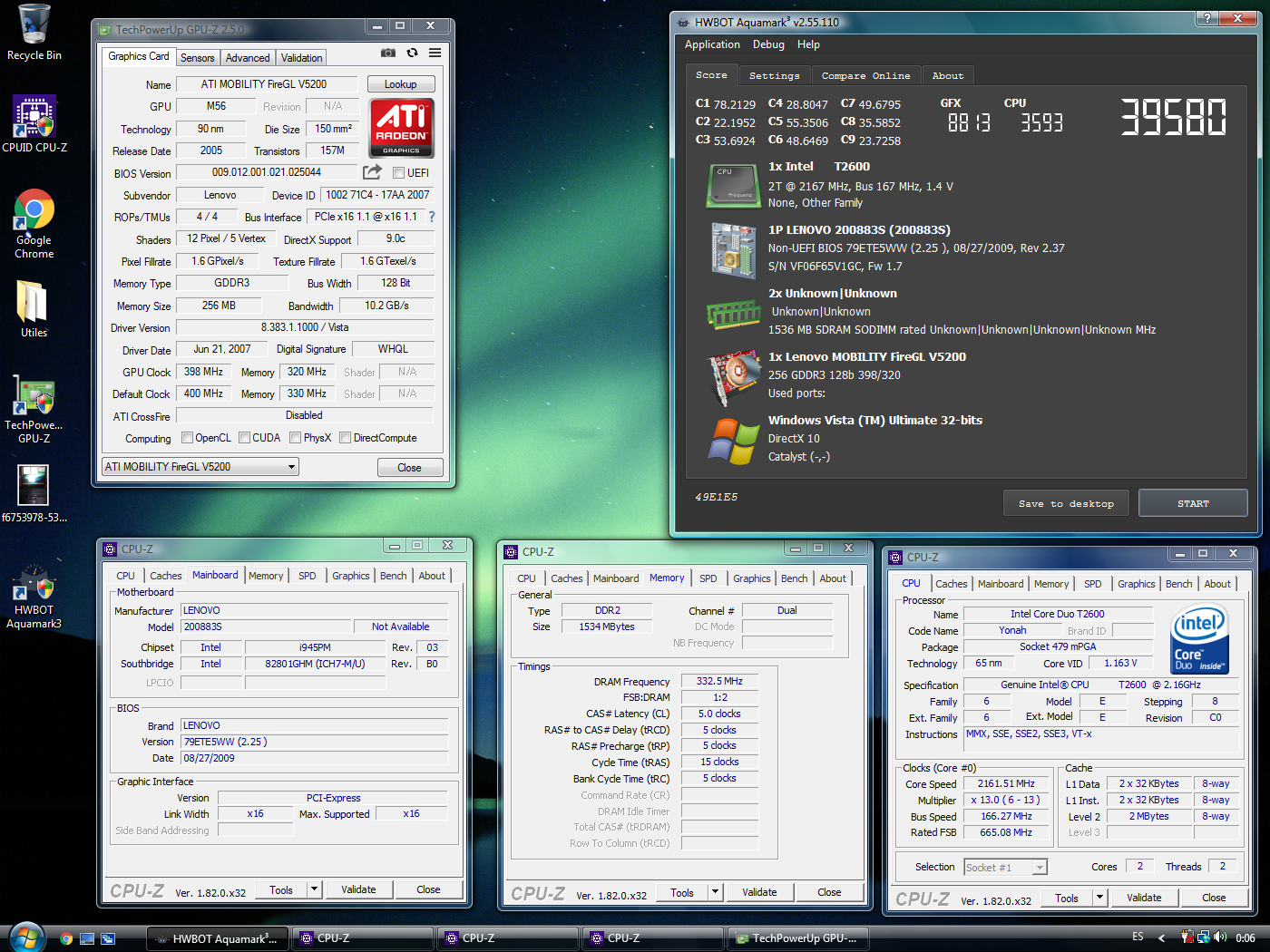Toggle the UEFI checkbox in GPU-Z
Screen dimensions: 1270x952
coord(398,172)
